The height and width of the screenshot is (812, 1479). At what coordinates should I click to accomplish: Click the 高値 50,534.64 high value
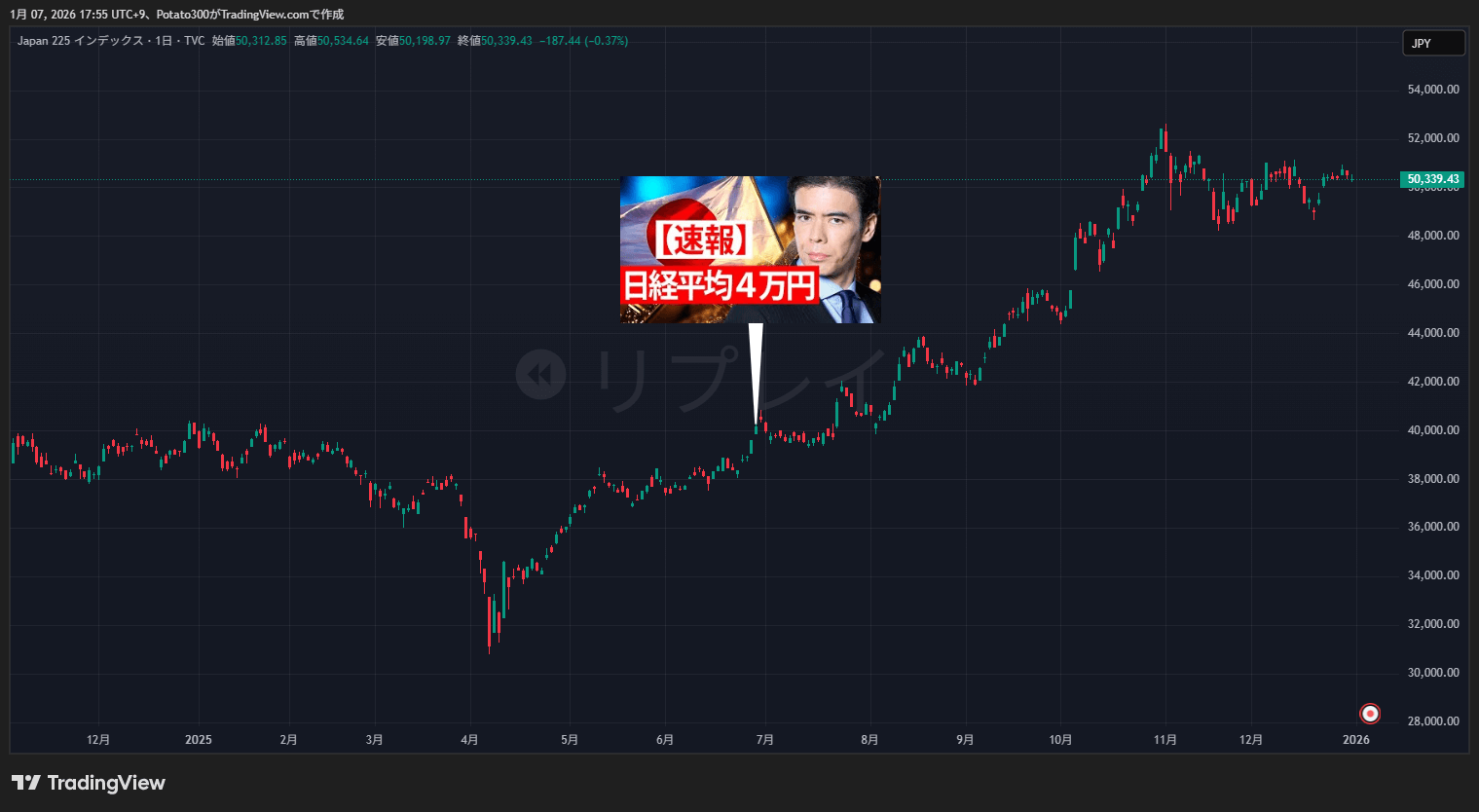[331, 41]
